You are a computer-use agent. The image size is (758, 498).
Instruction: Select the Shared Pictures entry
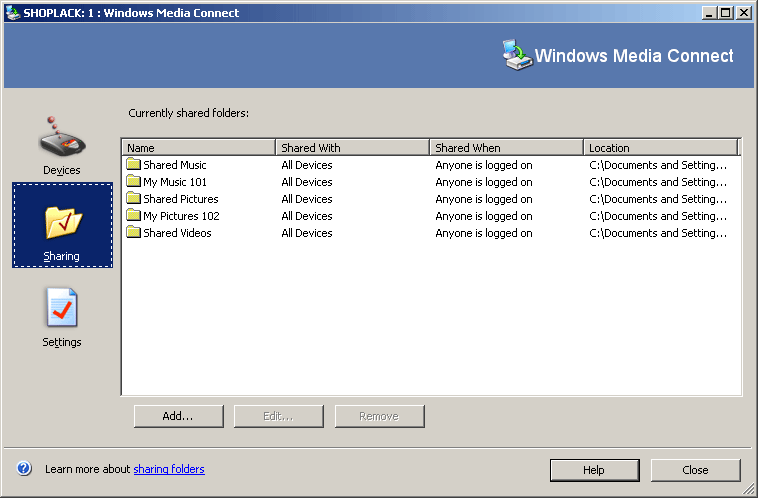pyautogui.click(x=181, y=199)
